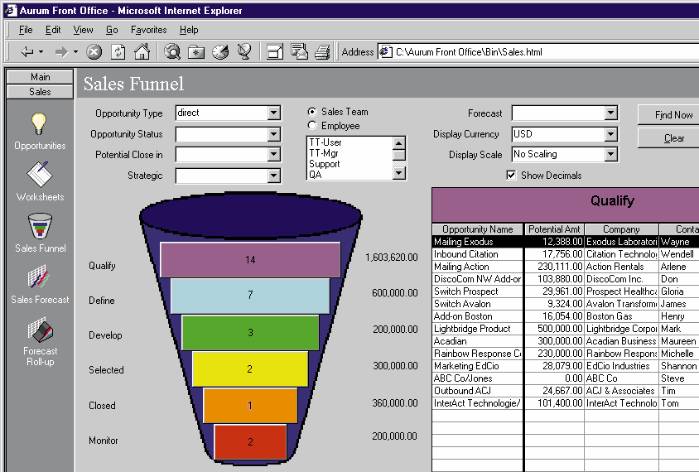Open Opportunities lightbulb icon in sidebar
This screenshot has height=472, width=699.
pos(39,123)
